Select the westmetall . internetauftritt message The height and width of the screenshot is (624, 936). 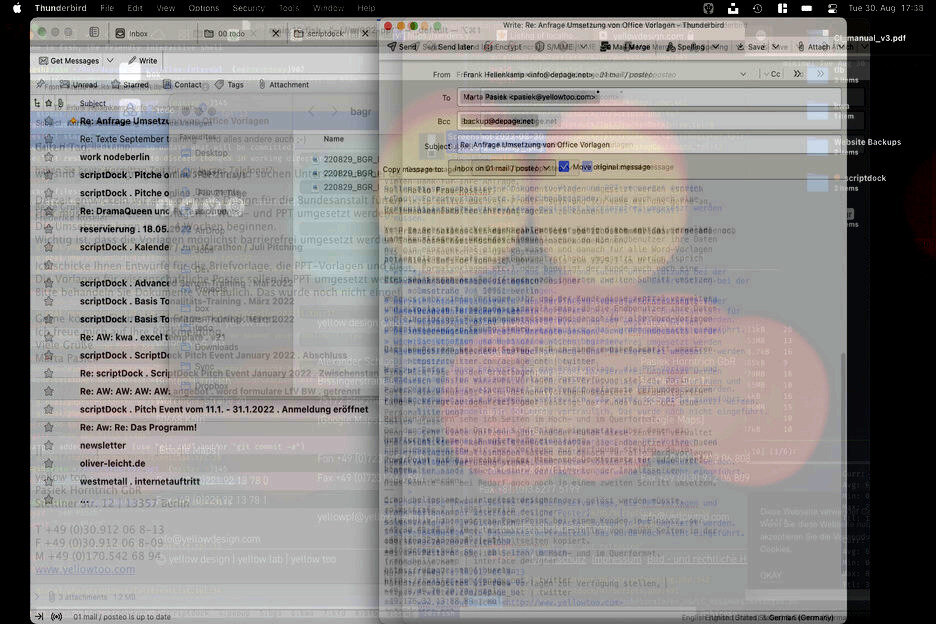[x=205, y=481]
